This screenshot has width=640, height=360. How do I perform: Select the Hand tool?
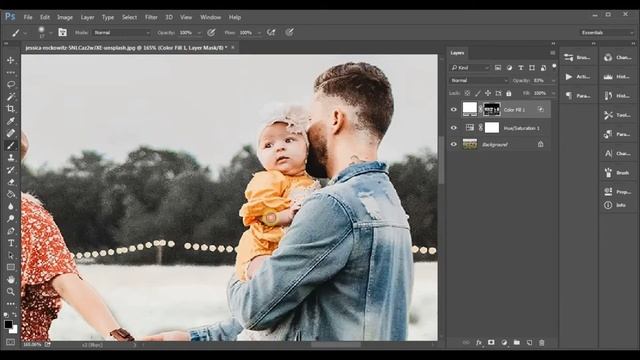(x=11, y=280)
